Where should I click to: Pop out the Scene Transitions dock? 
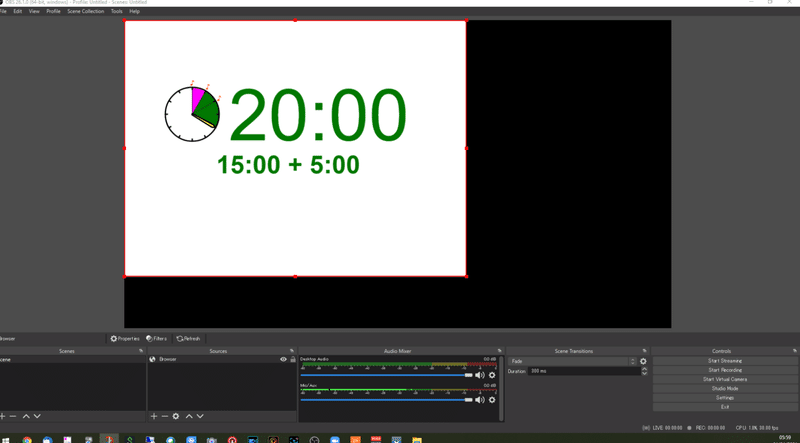pos(644,351)
